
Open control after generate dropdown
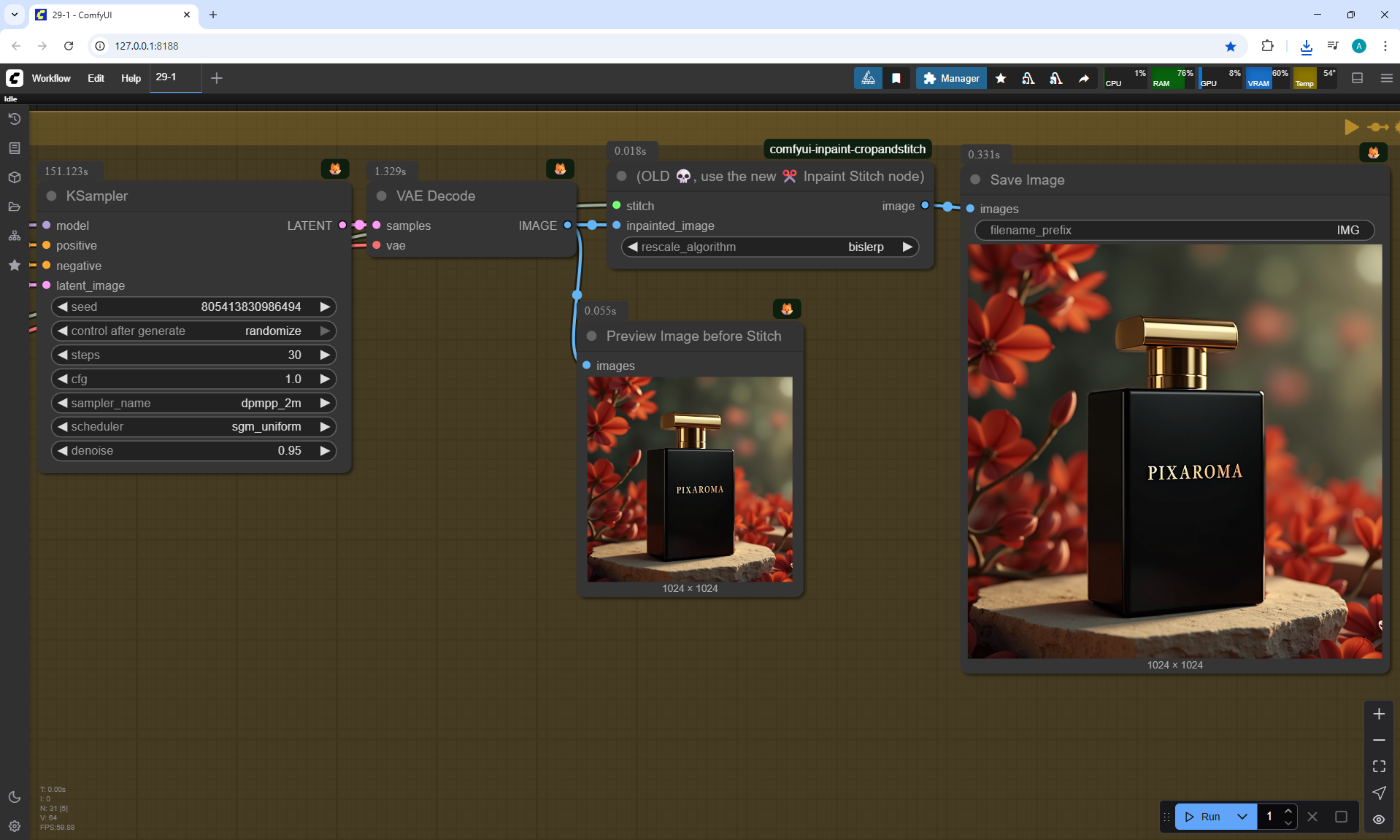193,331
